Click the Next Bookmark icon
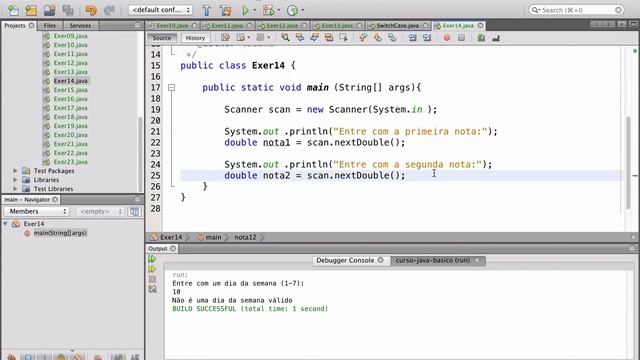The height and width of the screenshot is (360, 640). pos(378,38)
